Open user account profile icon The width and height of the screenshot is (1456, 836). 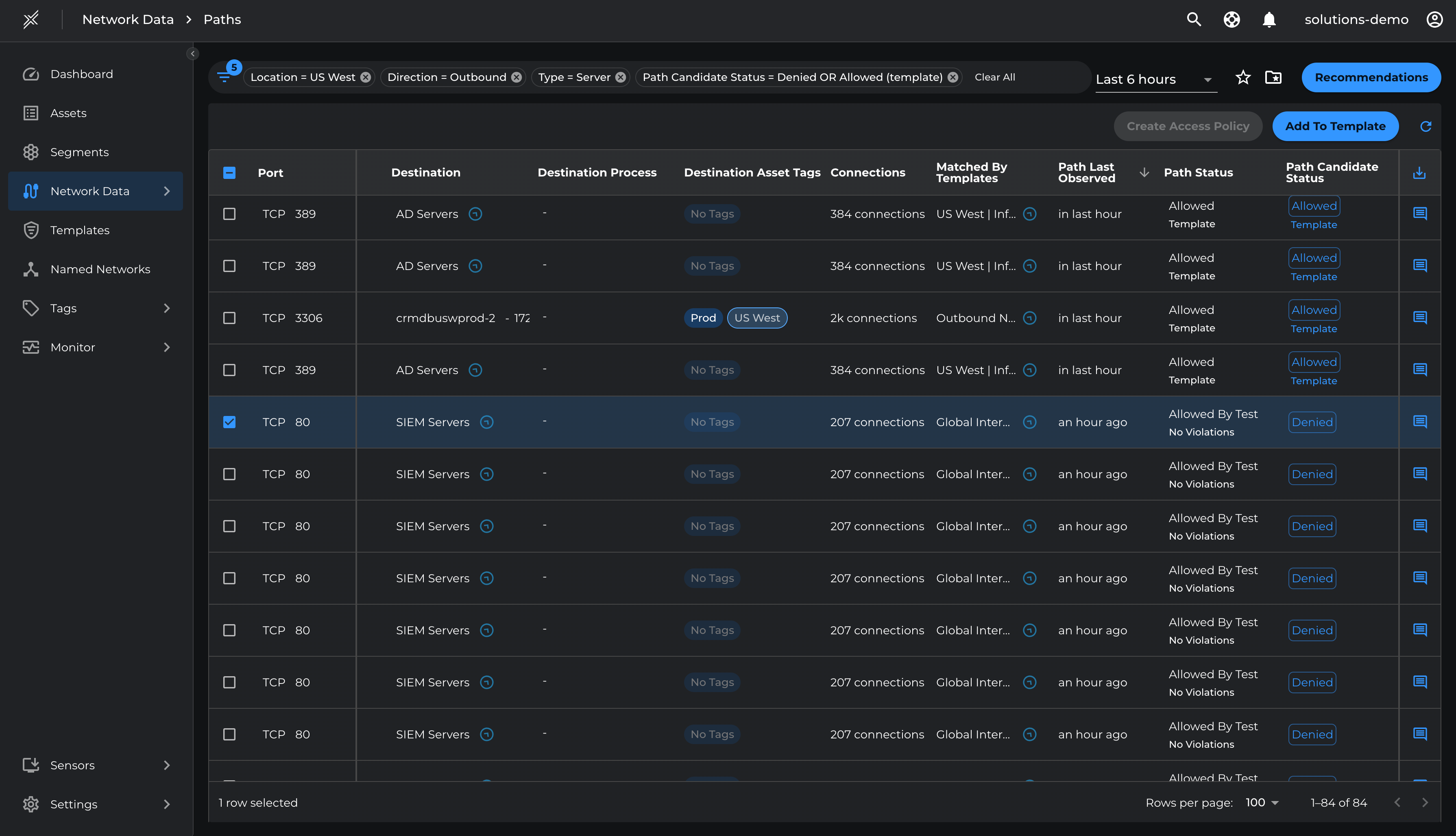point(1434,20)
